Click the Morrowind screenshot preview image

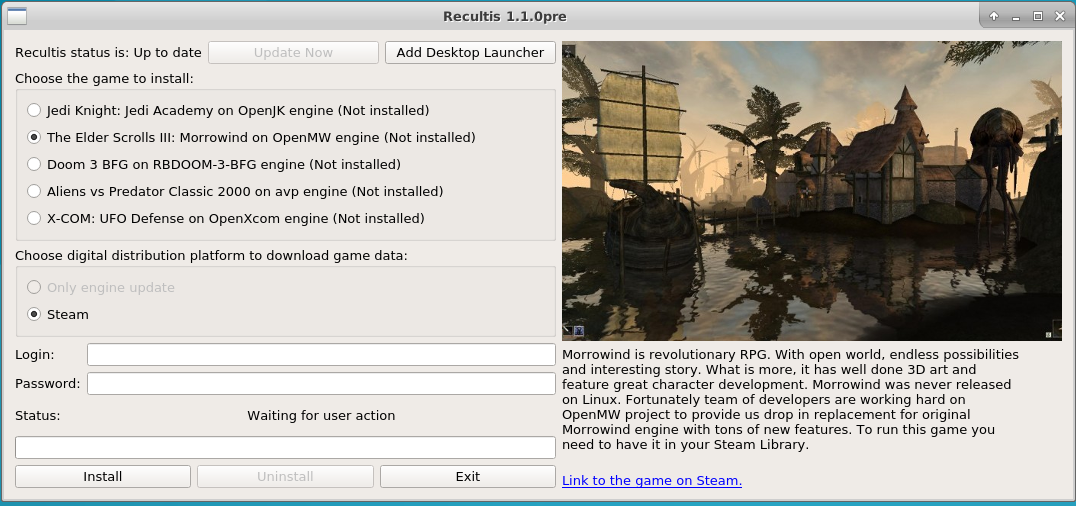coord(812,191)
